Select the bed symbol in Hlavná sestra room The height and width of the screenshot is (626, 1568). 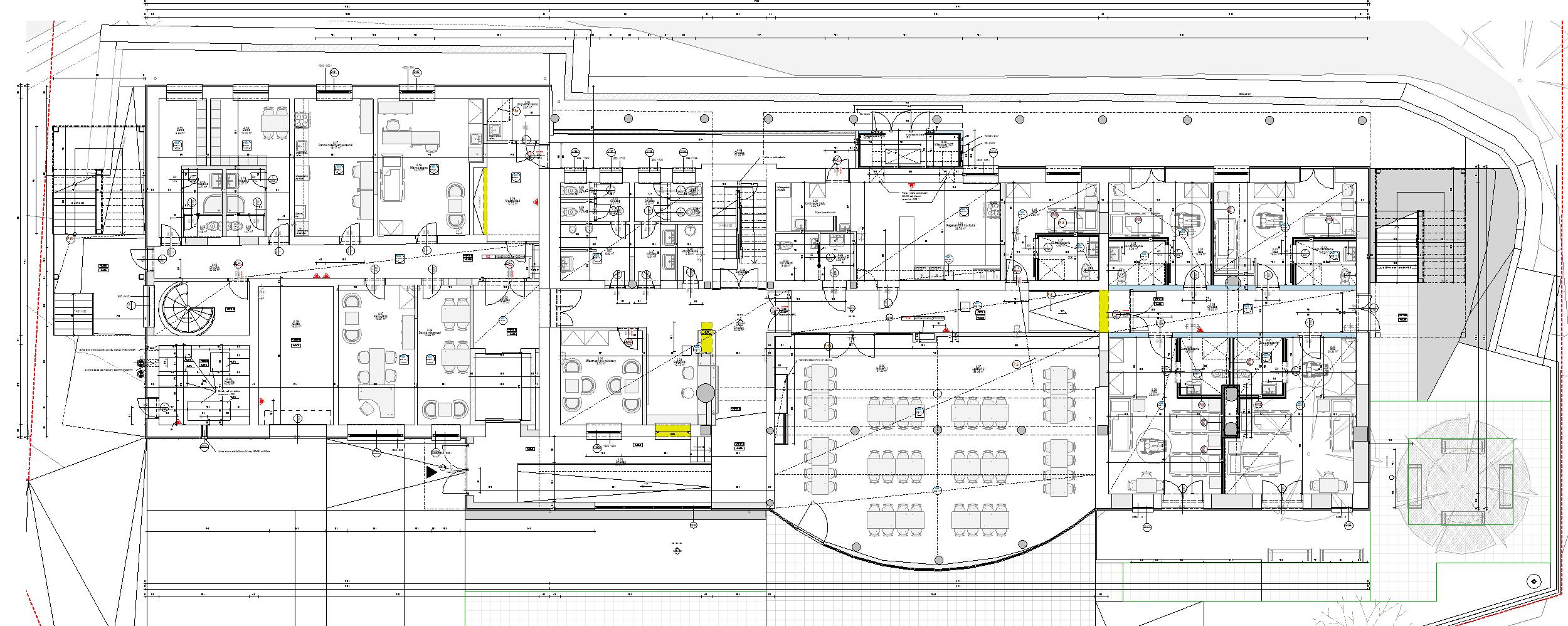(x=393, y=179)
